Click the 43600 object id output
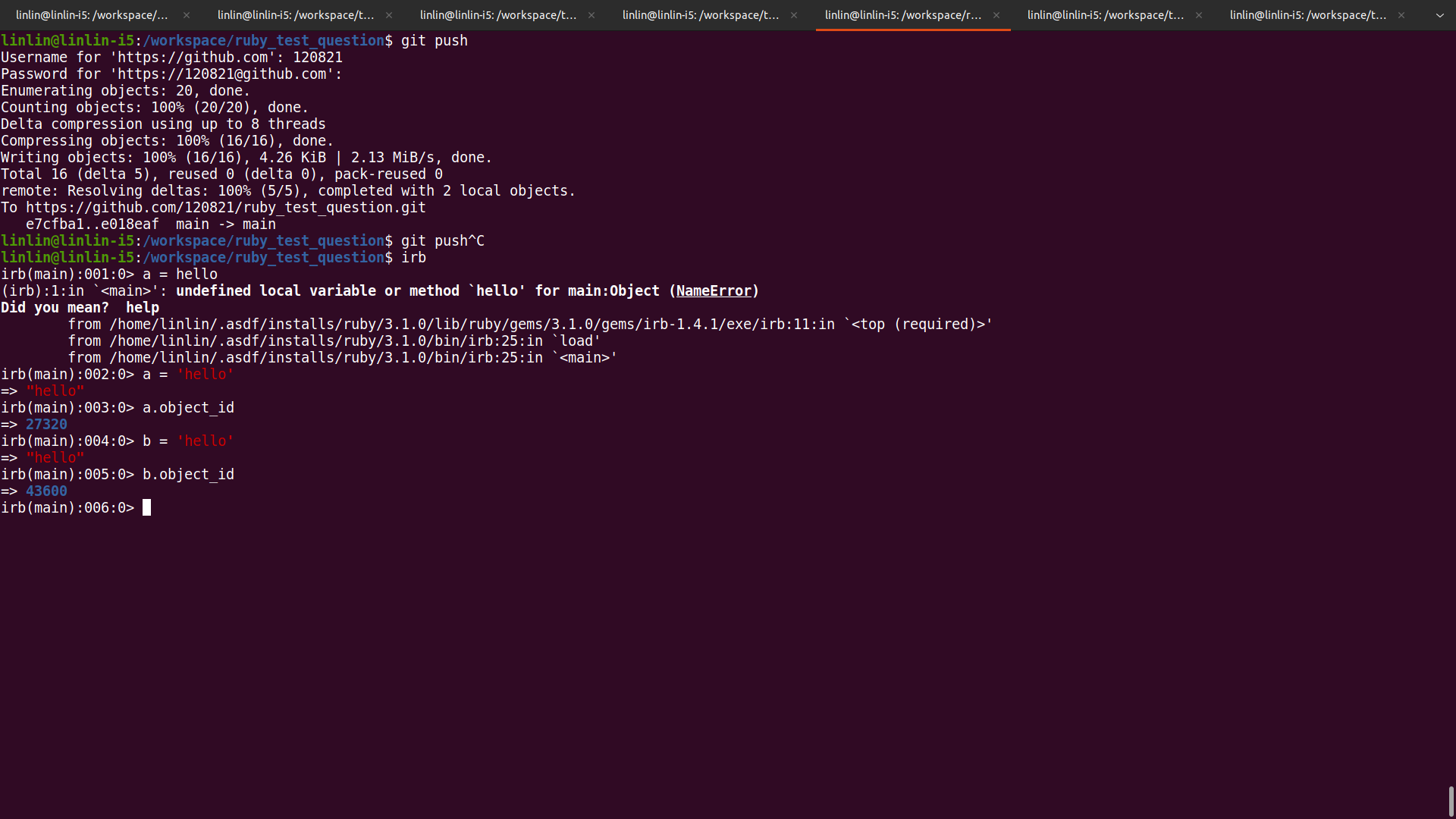1456x819 pixels. coord(46,491)
